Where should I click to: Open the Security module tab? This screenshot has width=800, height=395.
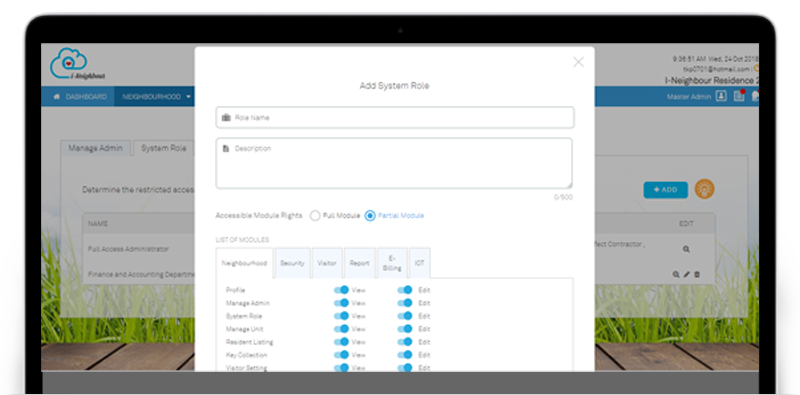coord(292,263)
